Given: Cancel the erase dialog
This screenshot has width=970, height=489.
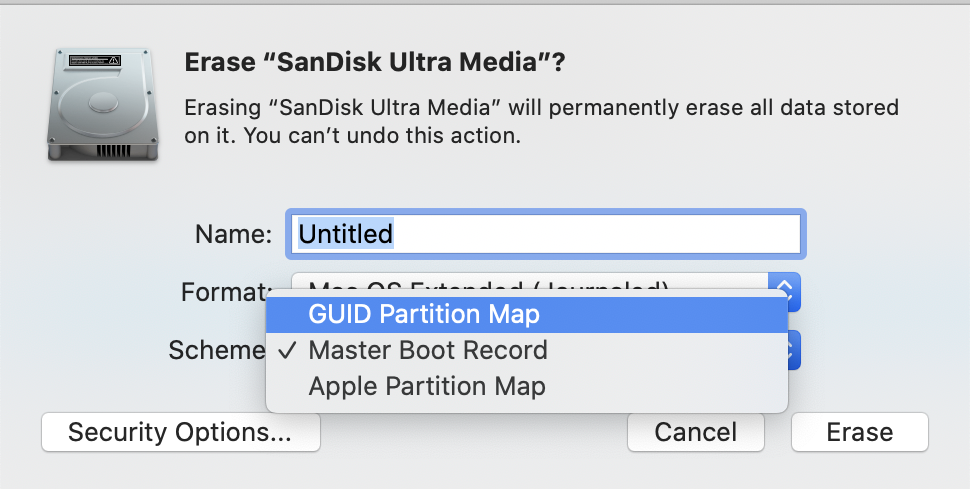Looking at the screenshot, I should pyautogui.click(x=695, y=432).
